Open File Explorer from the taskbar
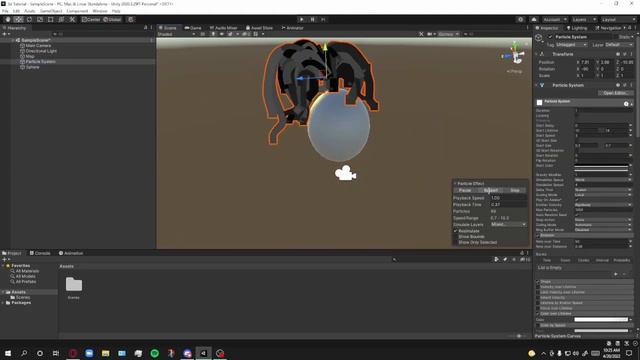The width and height of the screenshot is (640, 360). (x=105, y=353)
